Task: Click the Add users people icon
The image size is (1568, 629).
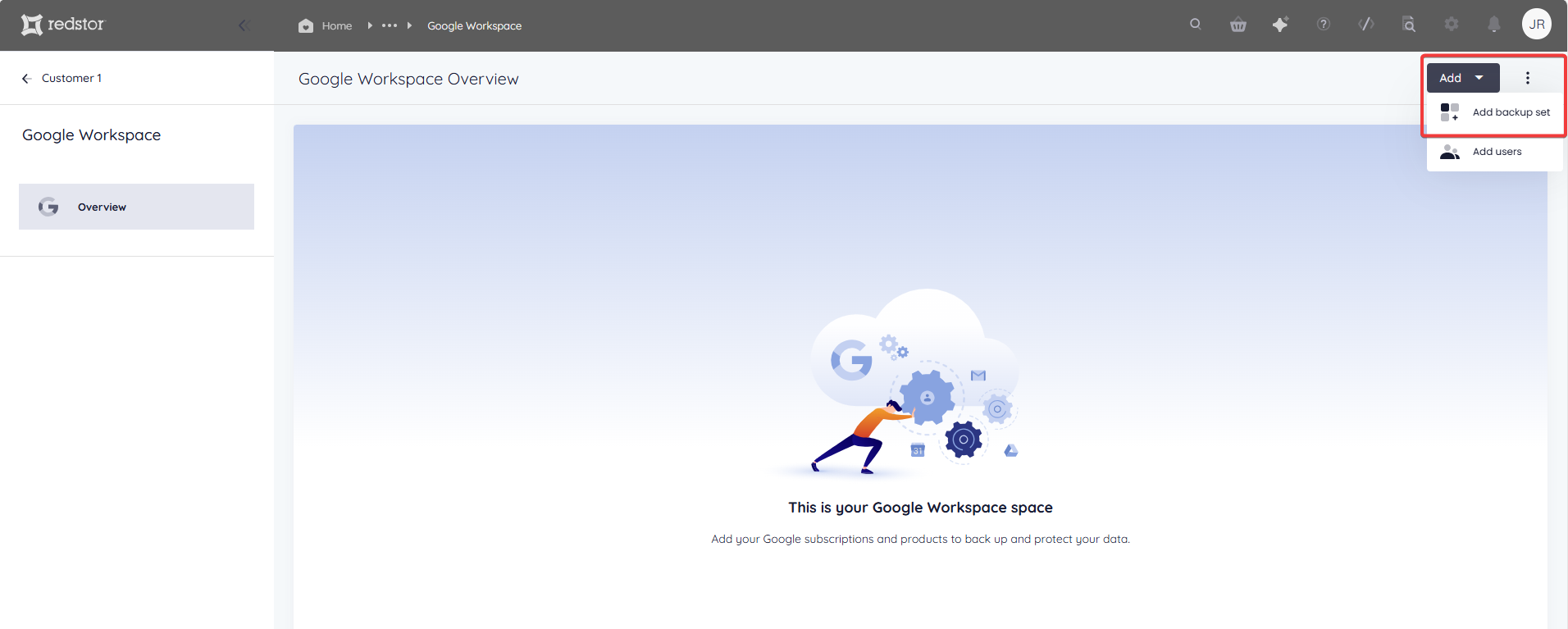Action: [x=1450, y=152]
